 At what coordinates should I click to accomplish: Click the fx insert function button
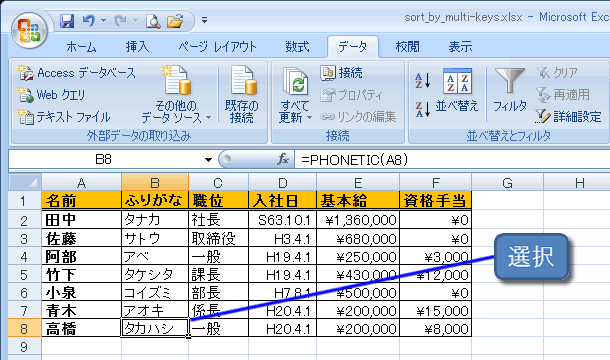pyautogui.click(x=283, y=159)
